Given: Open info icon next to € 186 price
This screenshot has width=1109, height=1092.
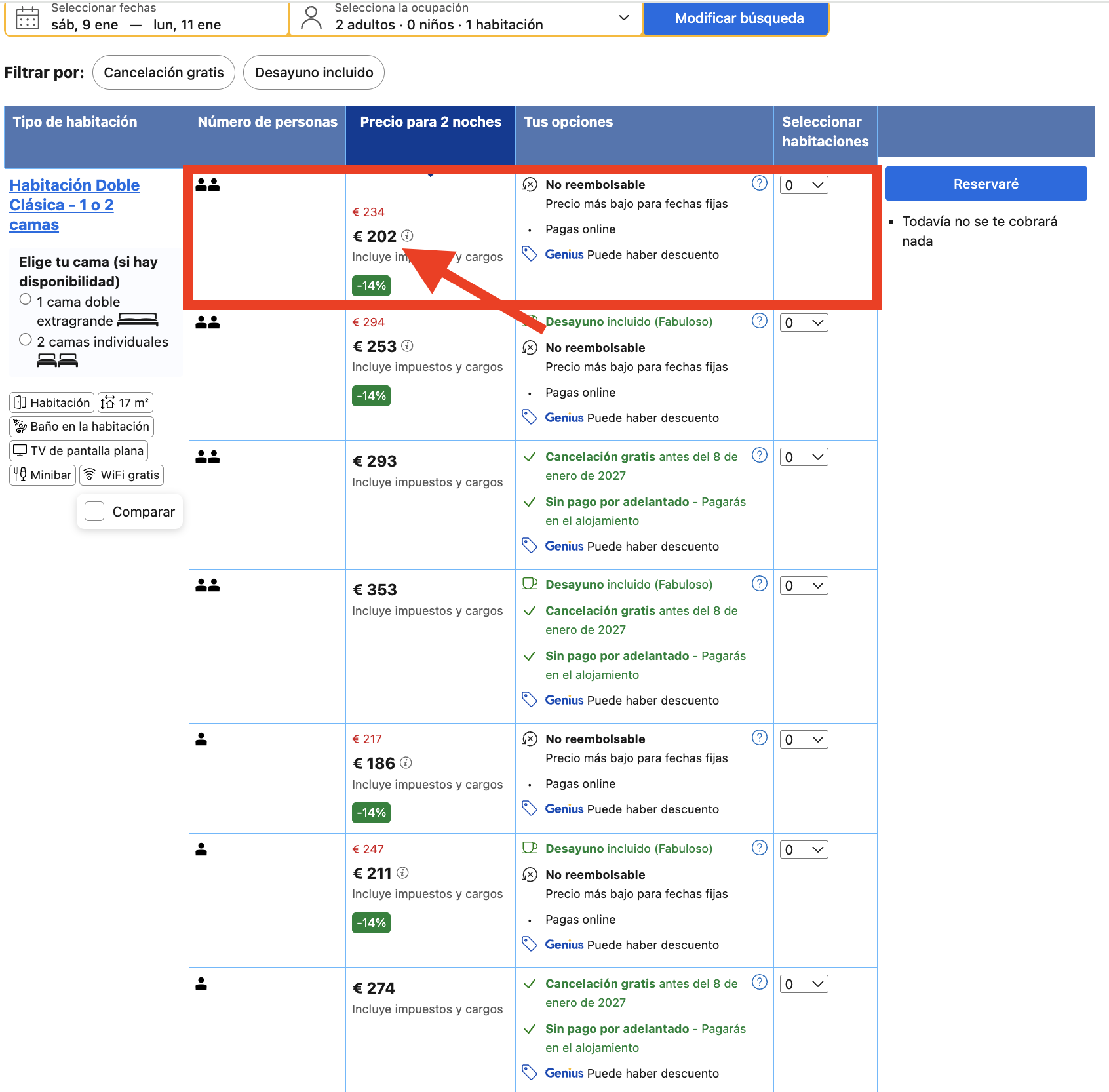Looking at the screenshot, I should point(406,763).
